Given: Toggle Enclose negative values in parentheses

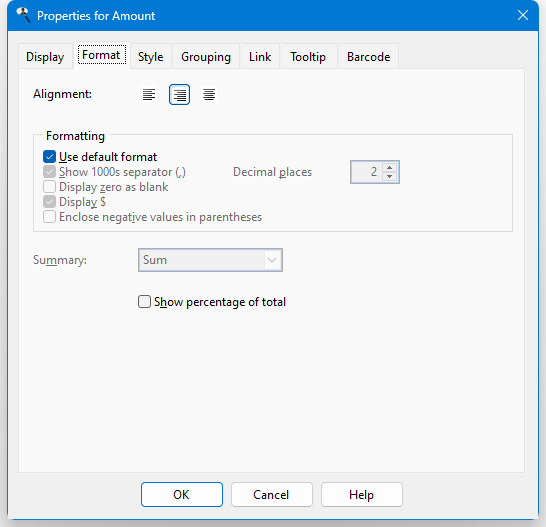Looking at the screenshot, I should [49, 217].
